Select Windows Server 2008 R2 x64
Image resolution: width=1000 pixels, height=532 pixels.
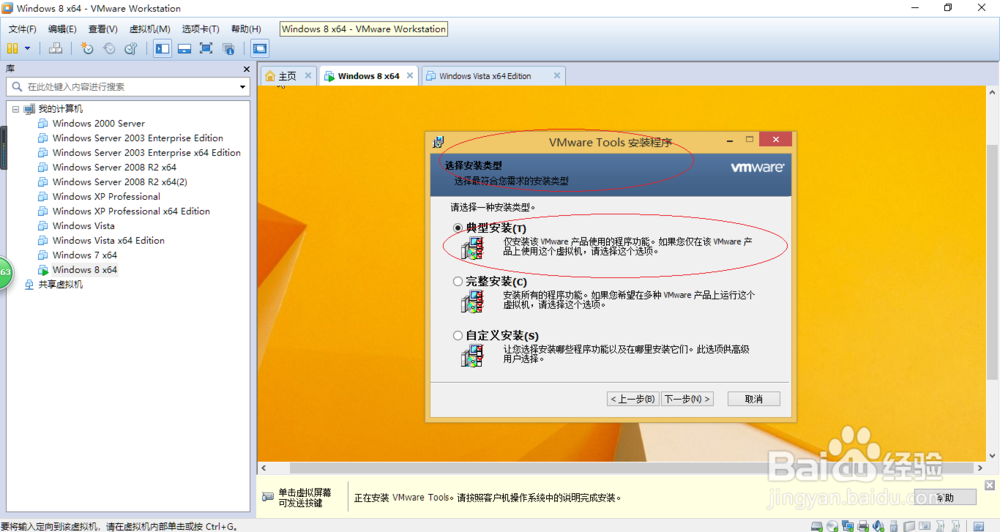[x=114, y=167]
